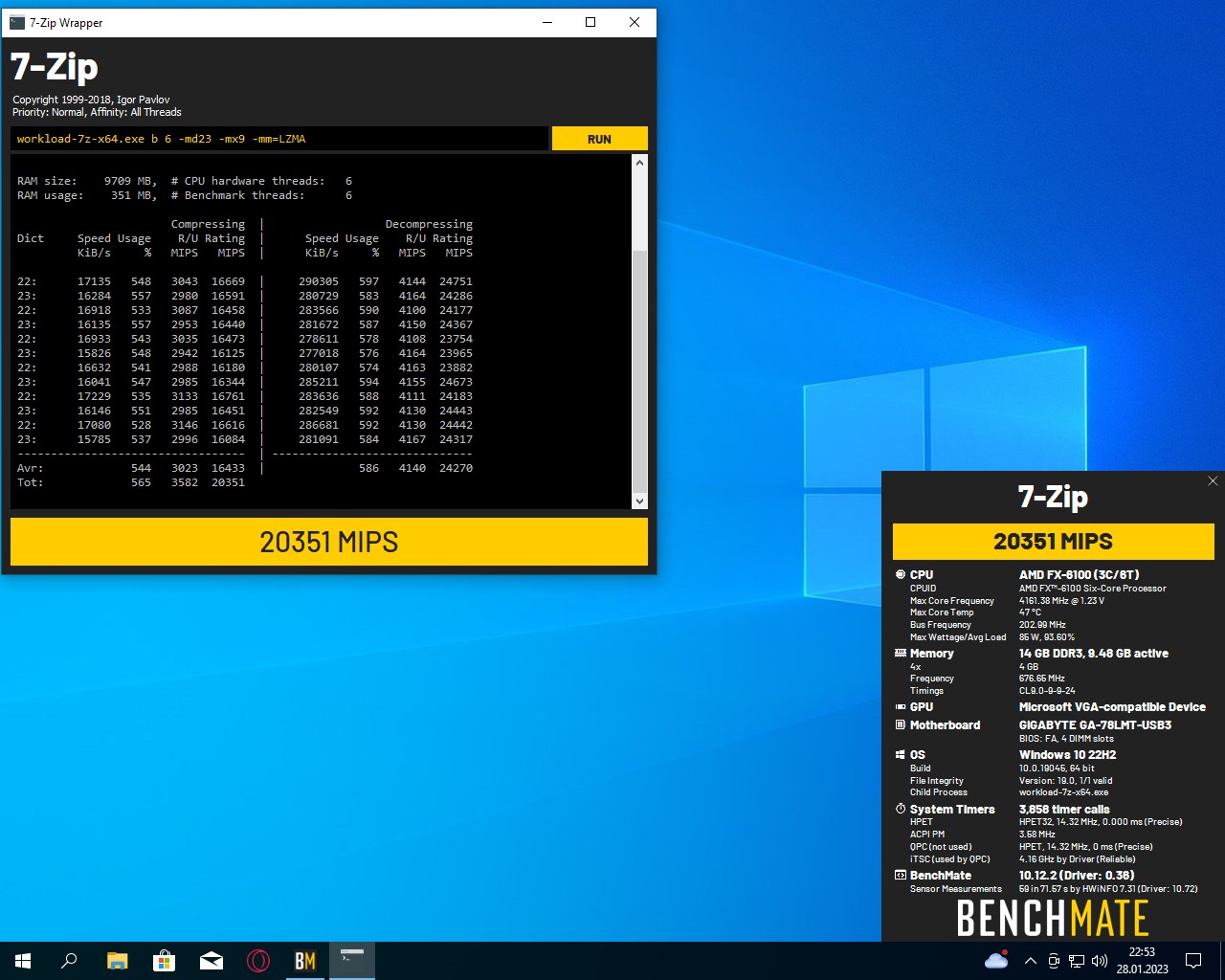
Task: Click the Motherboard icon in BenchMate panel
Action: point(900,725)
